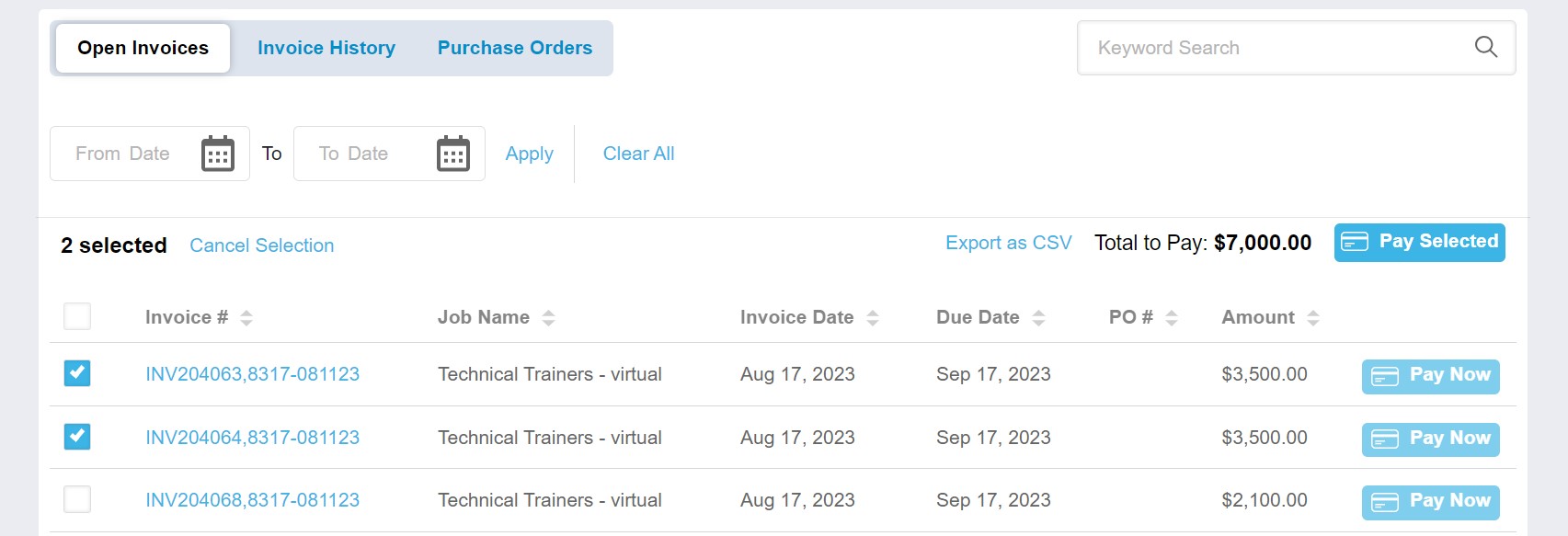This screenshot has height=536, width=1568.
Task: Sort by the Amount column arrows
Action: coord(1314,316)
